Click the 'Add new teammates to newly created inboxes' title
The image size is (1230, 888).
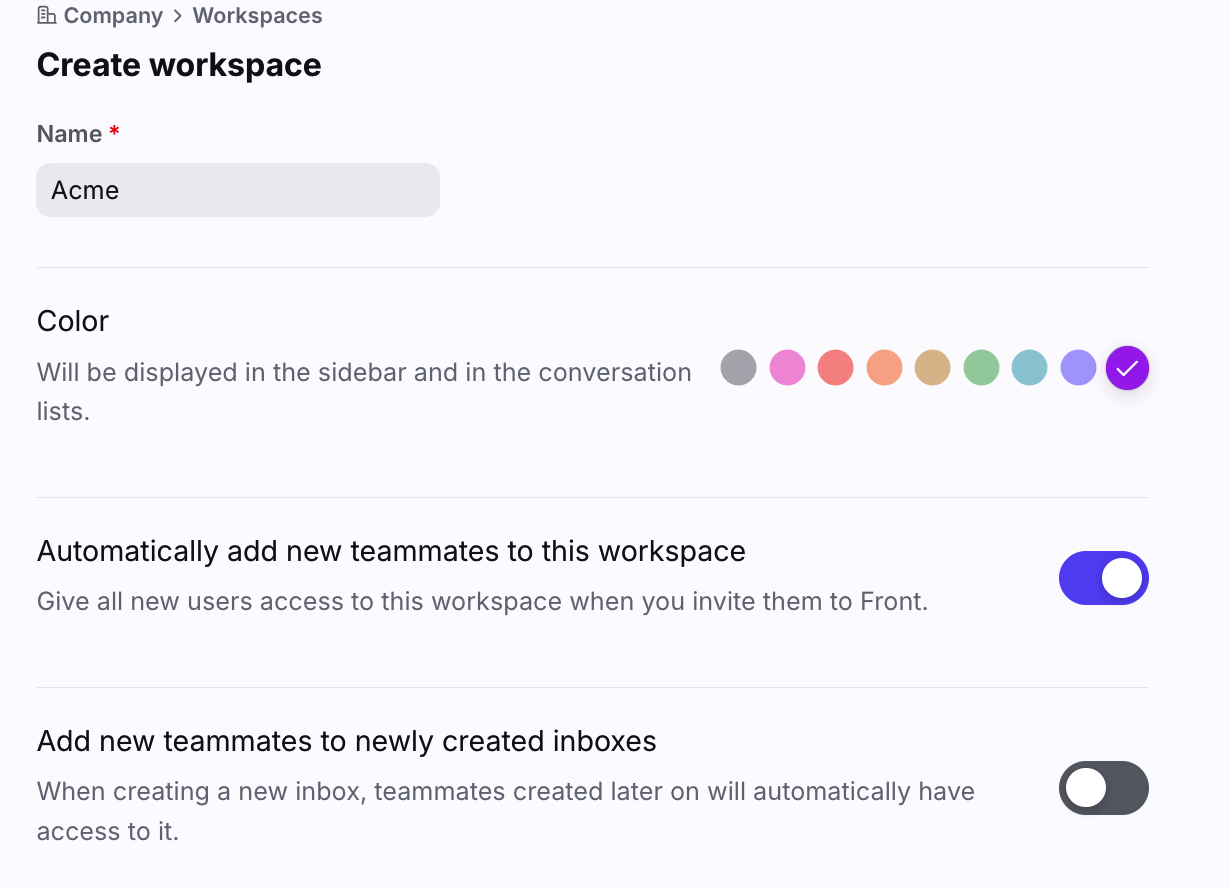pyautogui.click(x=346, y=741)
